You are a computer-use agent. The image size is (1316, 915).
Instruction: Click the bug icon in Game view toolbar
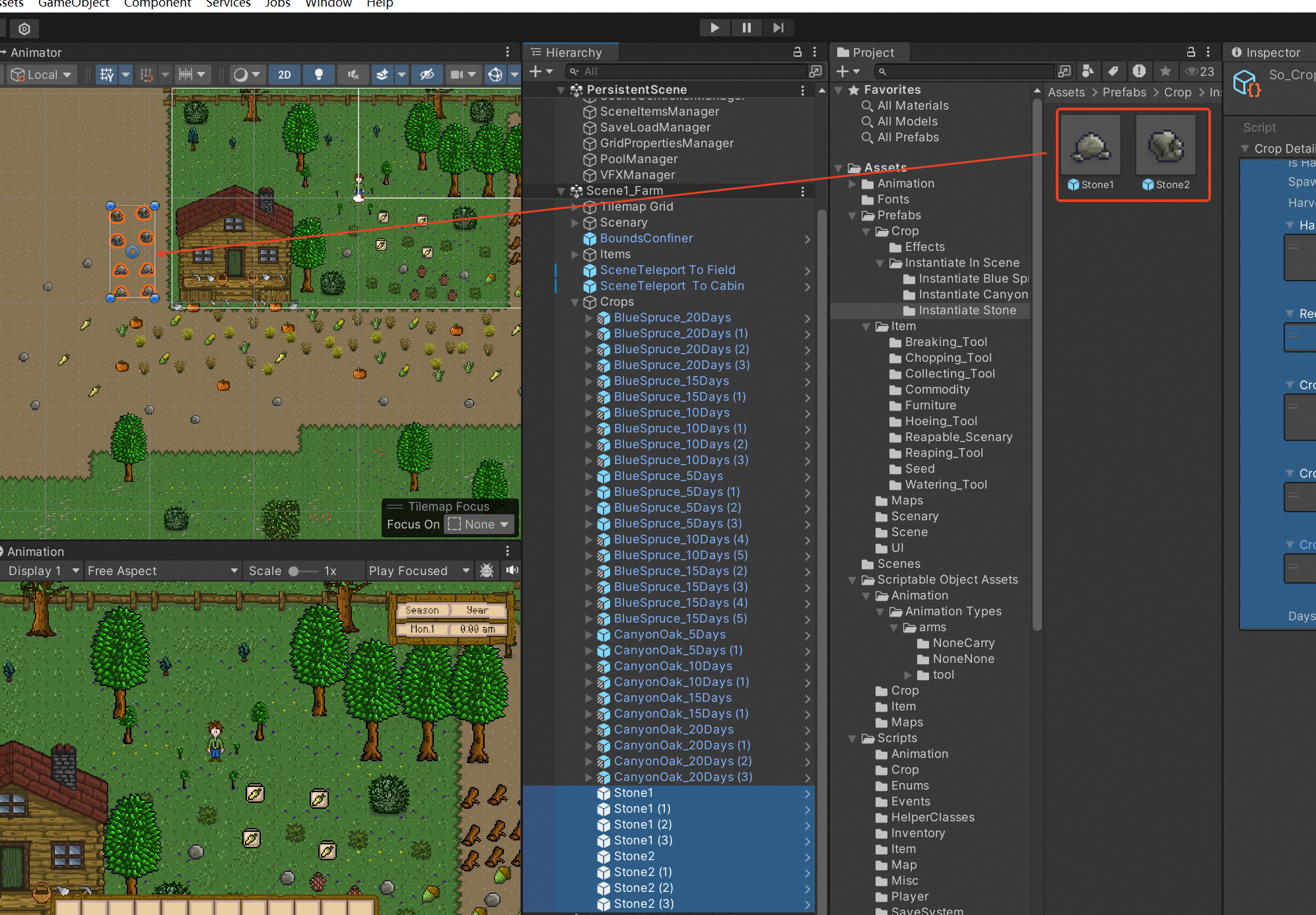click(x=487, y=570)
